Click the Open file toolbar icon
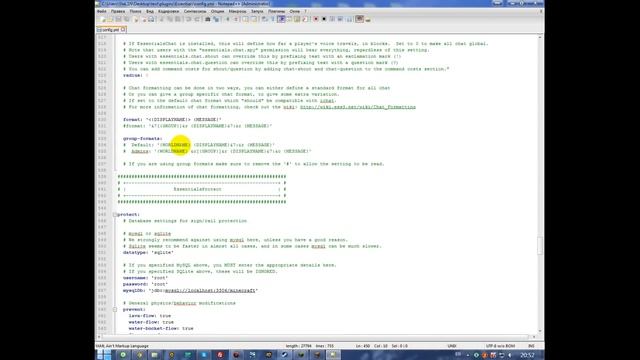 tap(110, 19)
